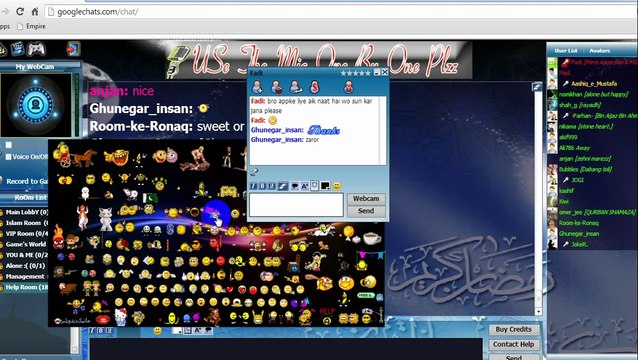The width and height of the screenshot is (638, 360).
Task: Enter the Main LobbY room
Action: [x=26, y=212]
